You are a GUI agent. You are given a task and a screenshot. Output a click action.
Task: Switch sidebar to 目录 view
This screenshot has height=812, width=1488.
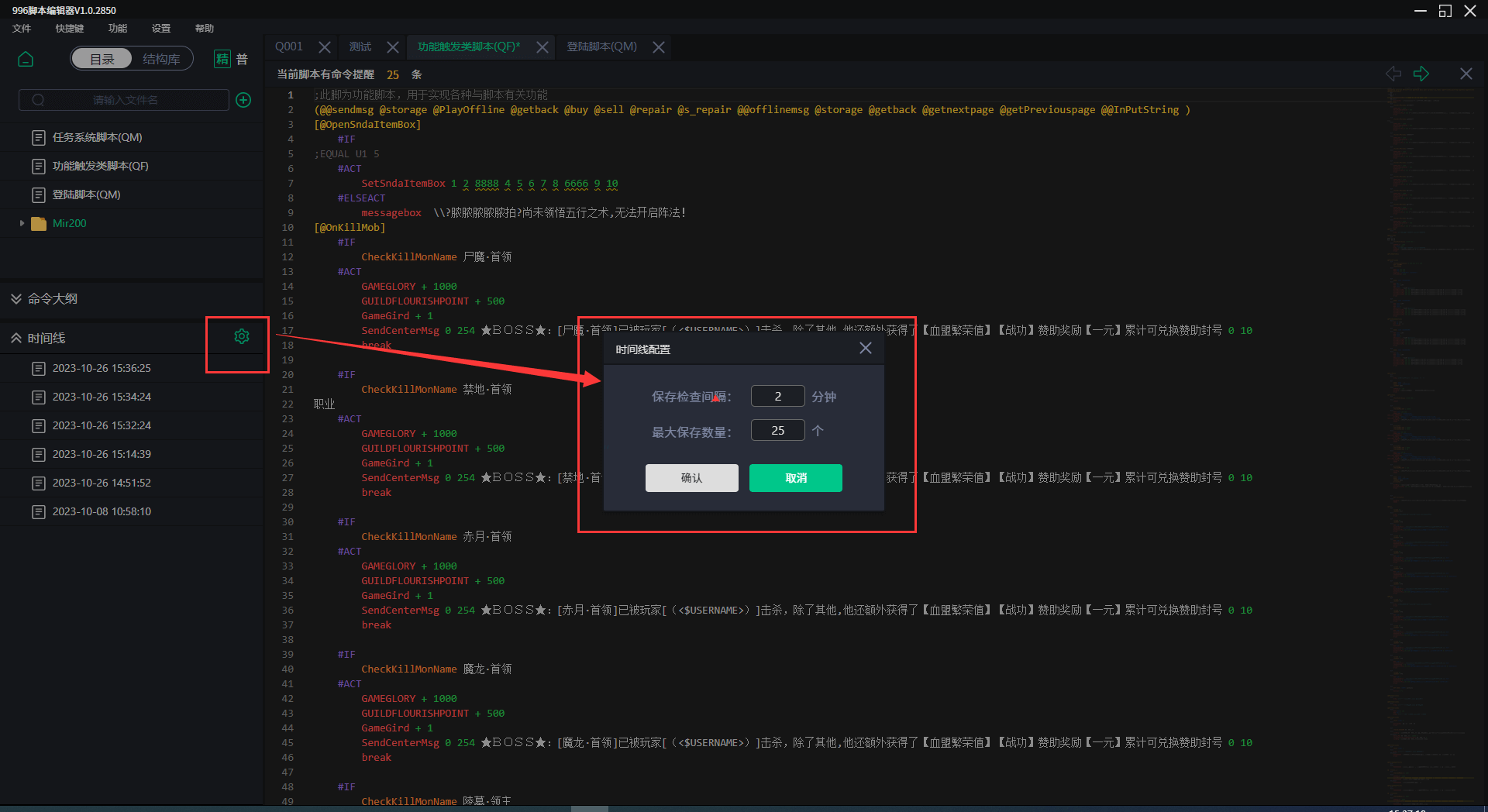pyautogui.click(x=102, y=60)
